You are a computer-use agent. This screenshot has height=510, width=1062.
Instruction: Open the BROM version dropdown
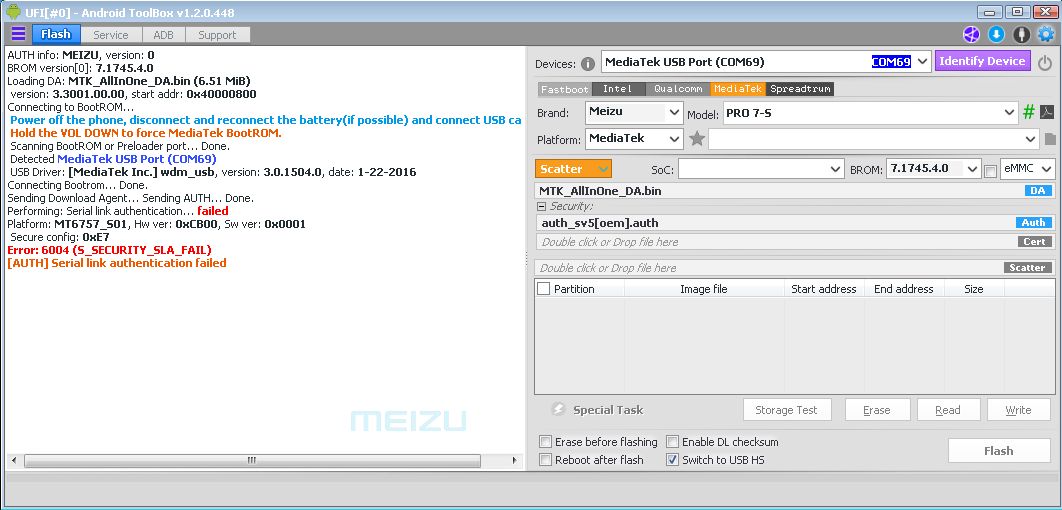(x=934, y=169)
